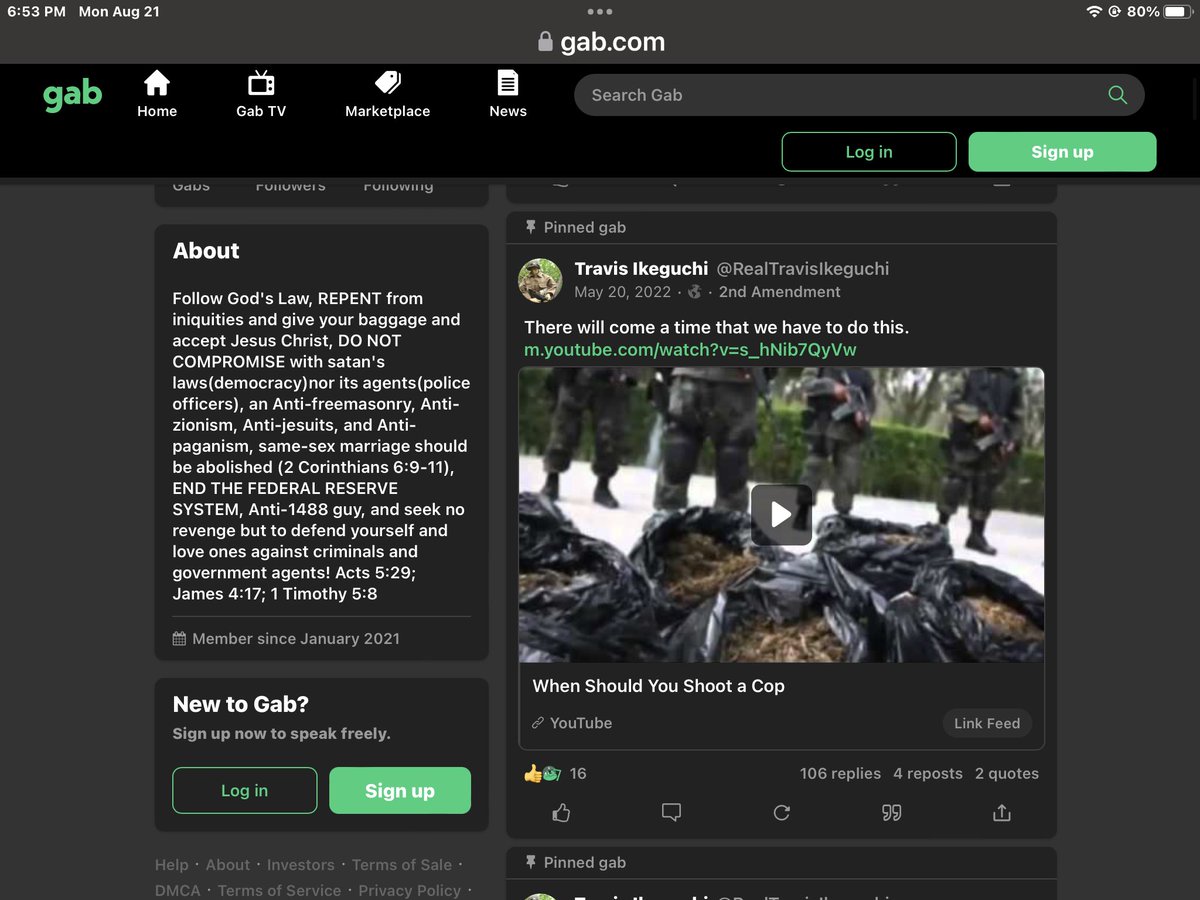The image size is (1200, 900).
Task: Click the green search magnifier icon
Action: [x=1117, y=95]
